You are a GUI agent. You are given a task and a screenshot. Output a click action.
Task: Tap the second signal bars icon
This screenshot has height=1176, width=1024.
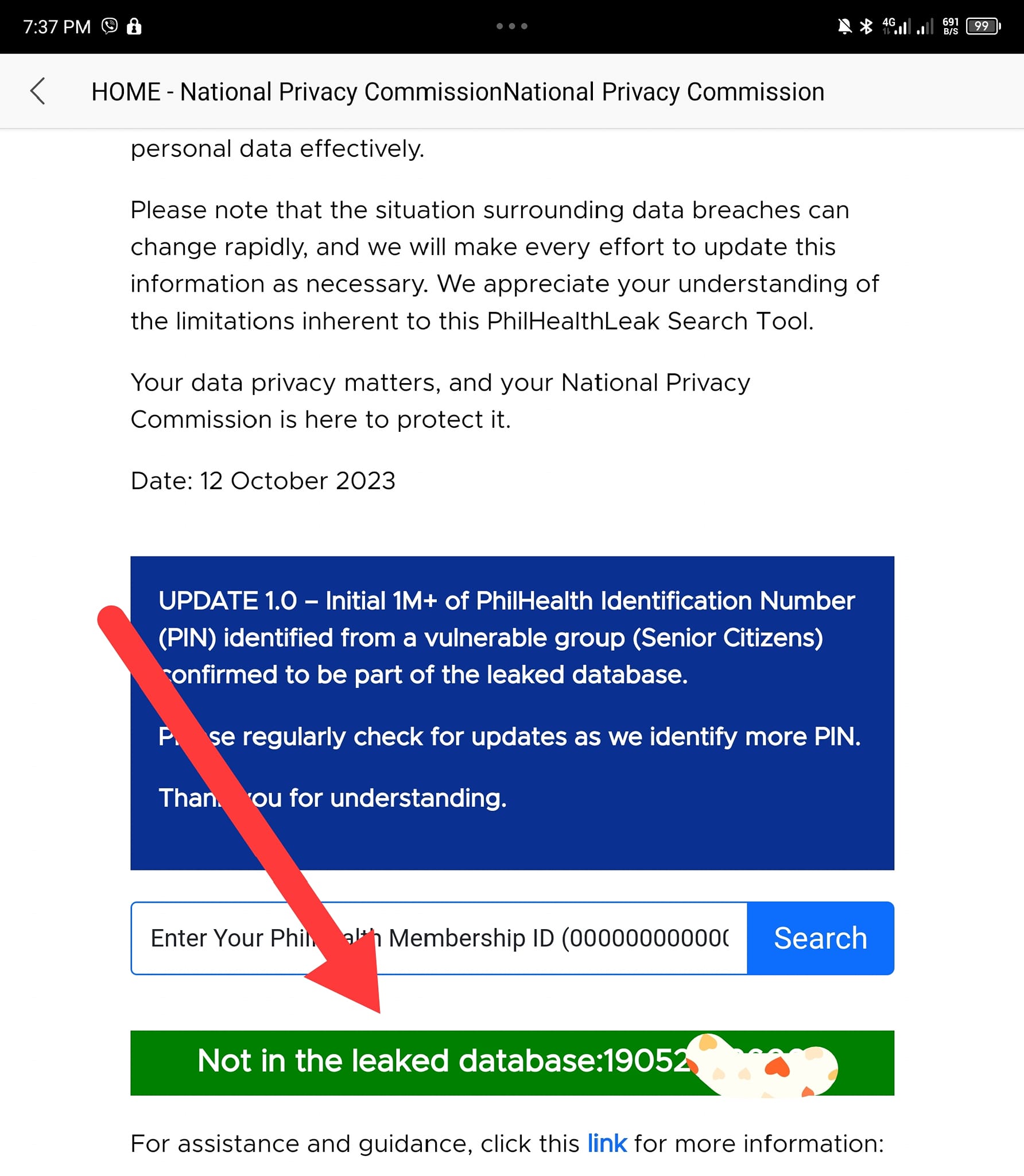point(925,26)
